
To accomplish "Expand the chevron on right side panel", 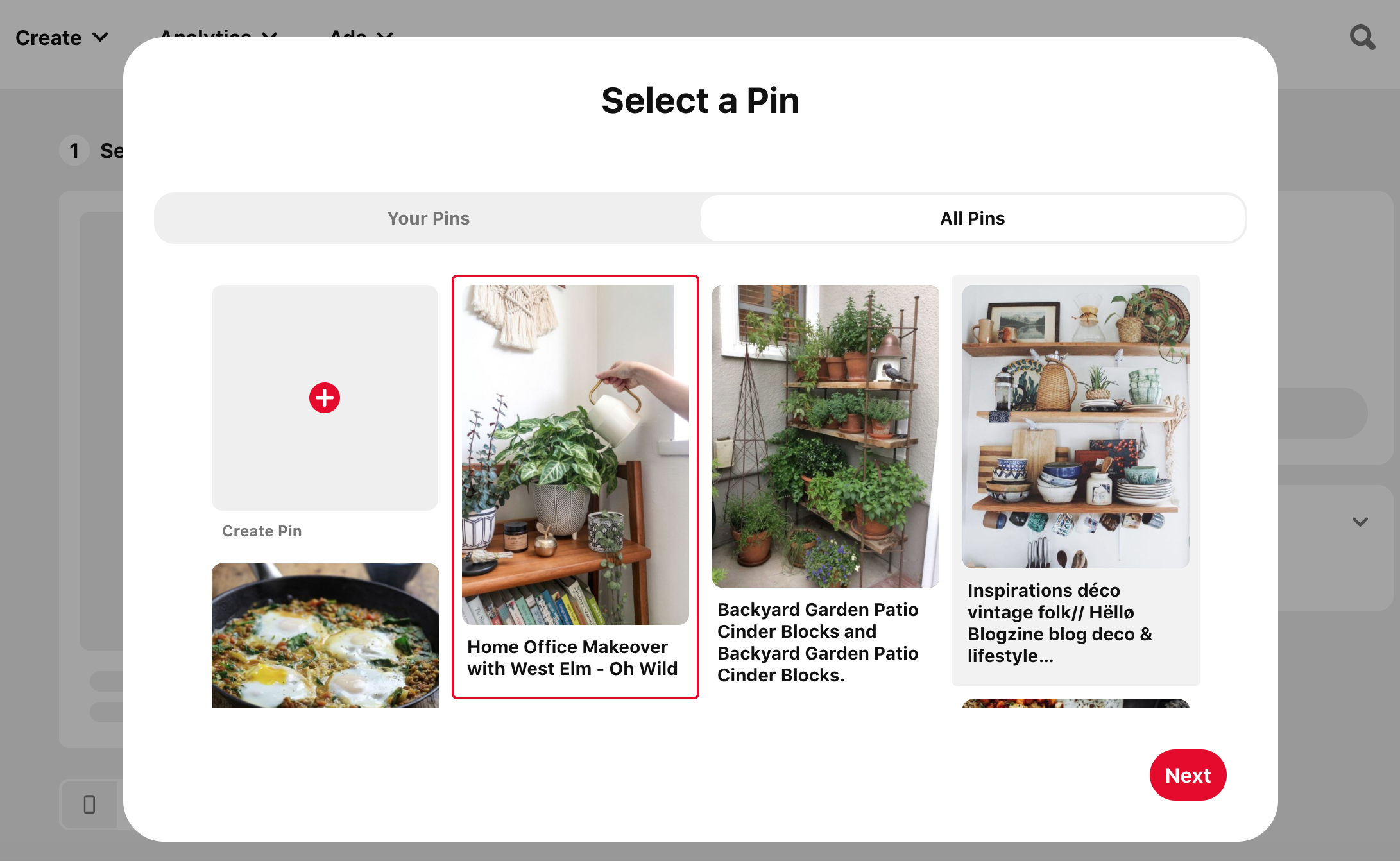I will click(x=1360, y=522).
